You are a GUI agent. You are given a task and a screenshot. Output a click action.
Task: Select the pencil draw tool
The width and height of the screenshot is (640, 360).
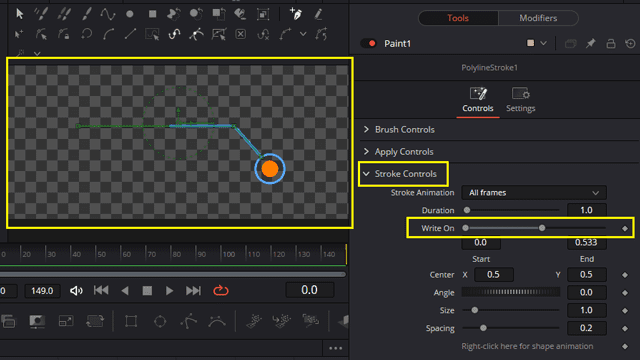coord(318,14)
